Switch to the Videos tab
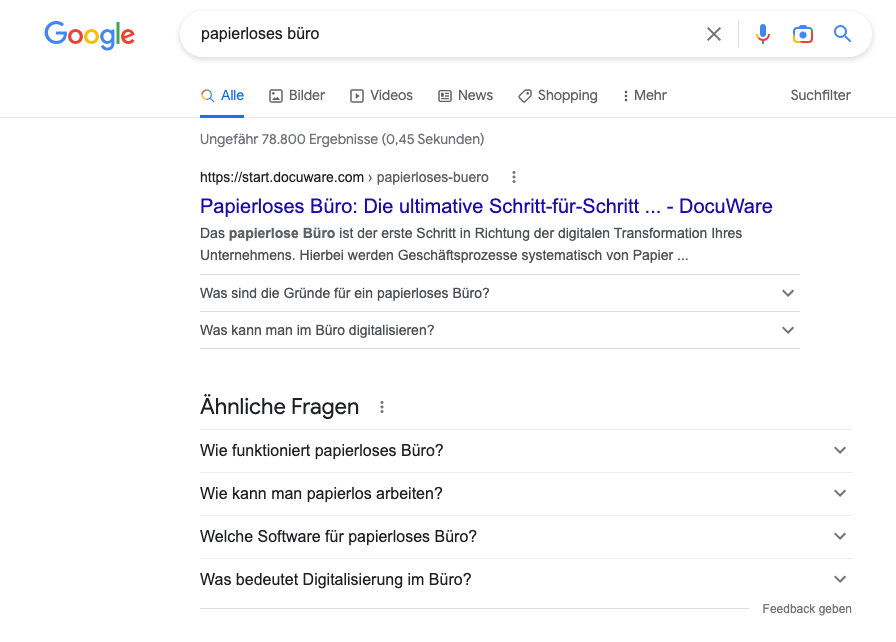 click(x=381, y=95)
